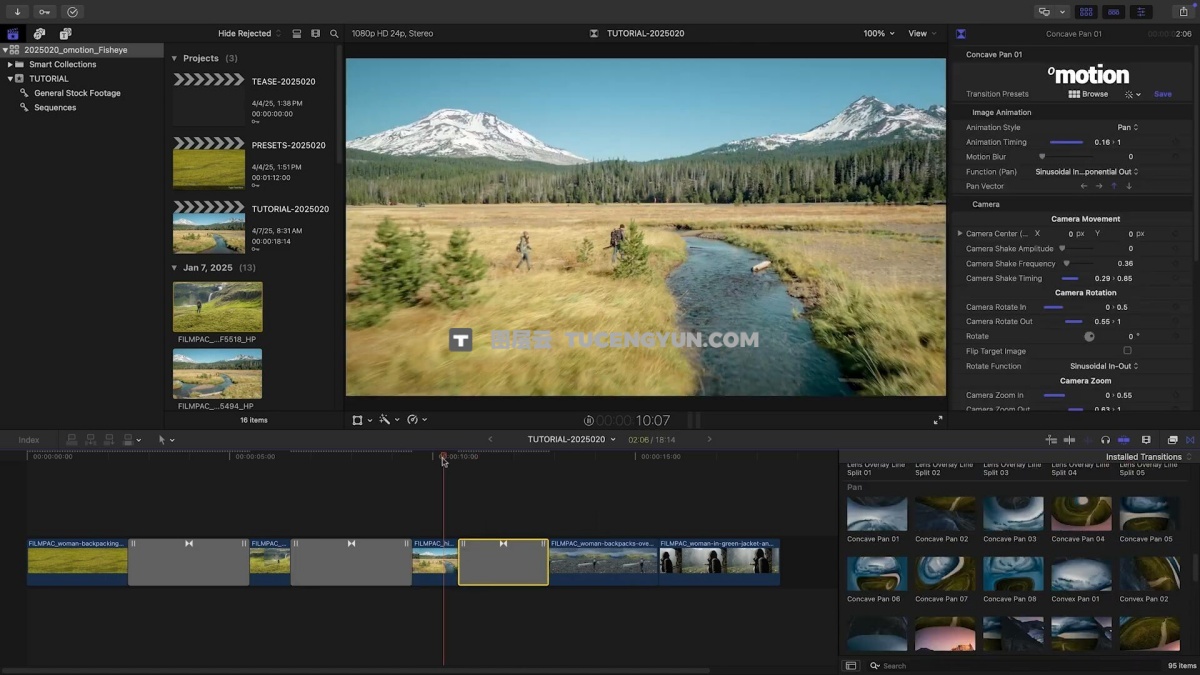This screenshot has width=1200, height=675.
Task: Open the TUTORIAL-2025020 timeline title menu
Action: [572, 440]
